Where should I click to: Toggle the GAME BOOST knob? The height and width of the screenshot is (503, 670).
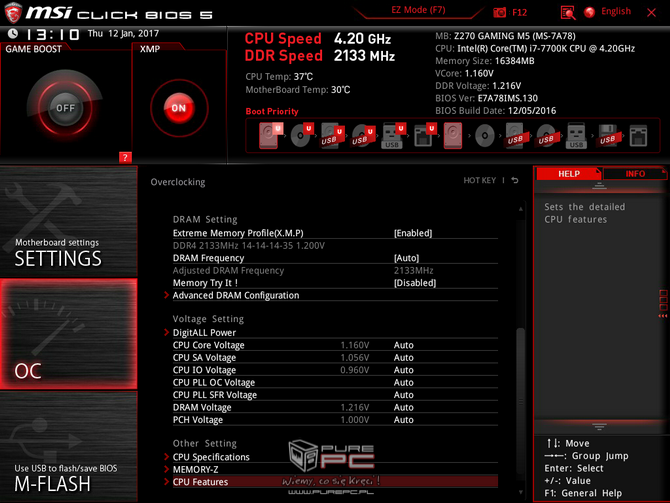pos(65,108)
